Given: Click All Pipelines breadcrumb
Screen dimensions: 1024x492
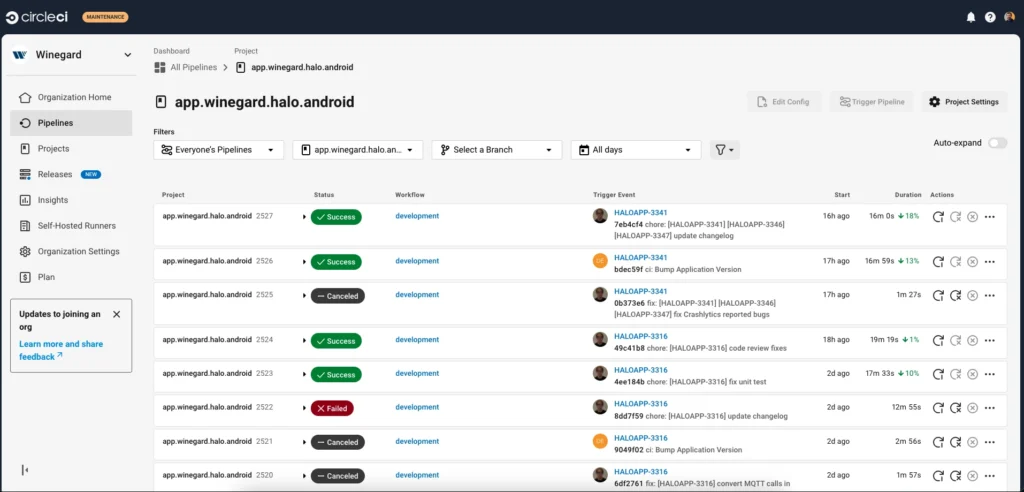Looking at the screenshot, I should point(185,67).
